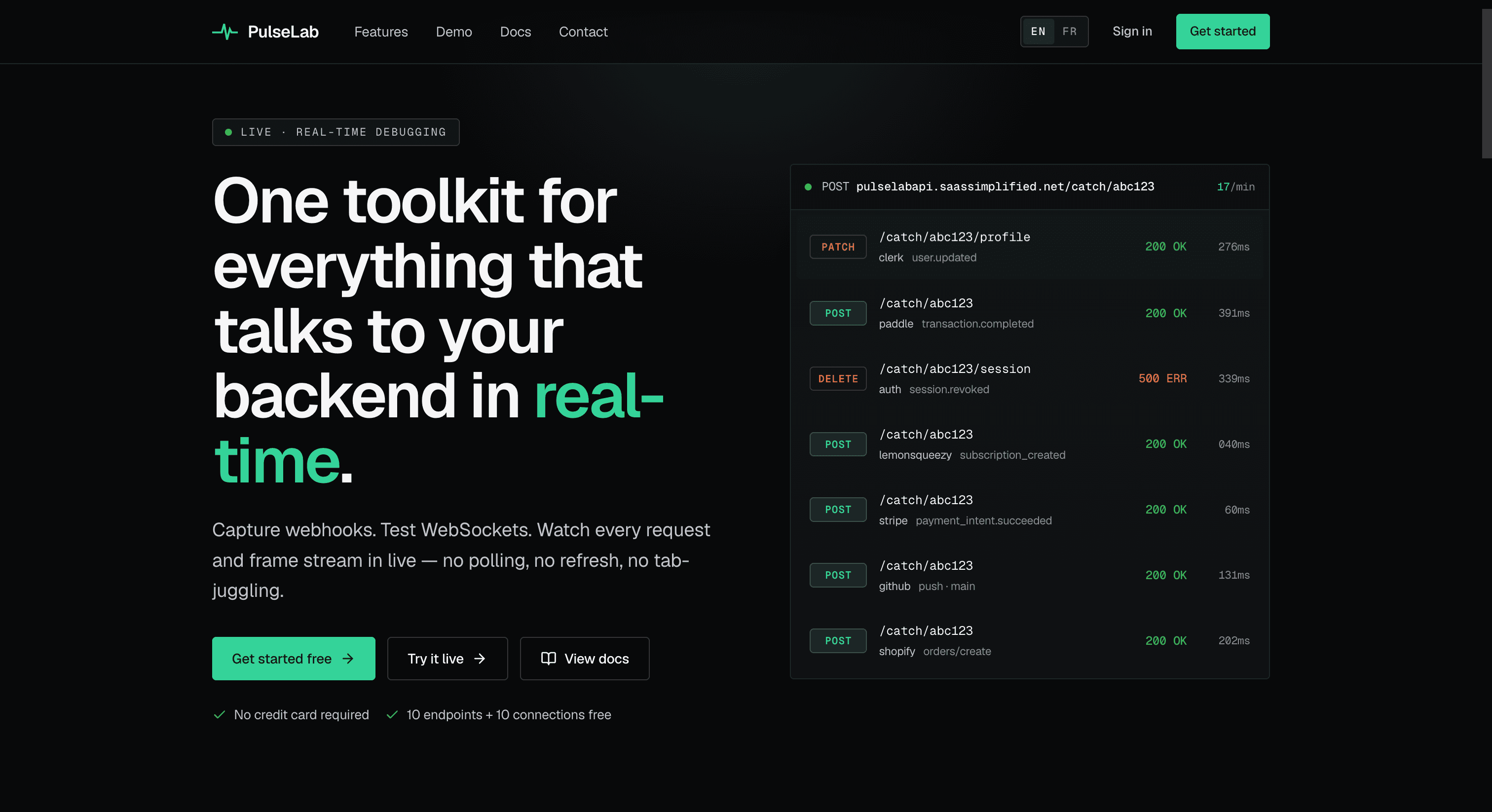Click the LIVE · REAL-TIME DEBUGGING badge
The image size is (1492, 812).
click(336, 132)
